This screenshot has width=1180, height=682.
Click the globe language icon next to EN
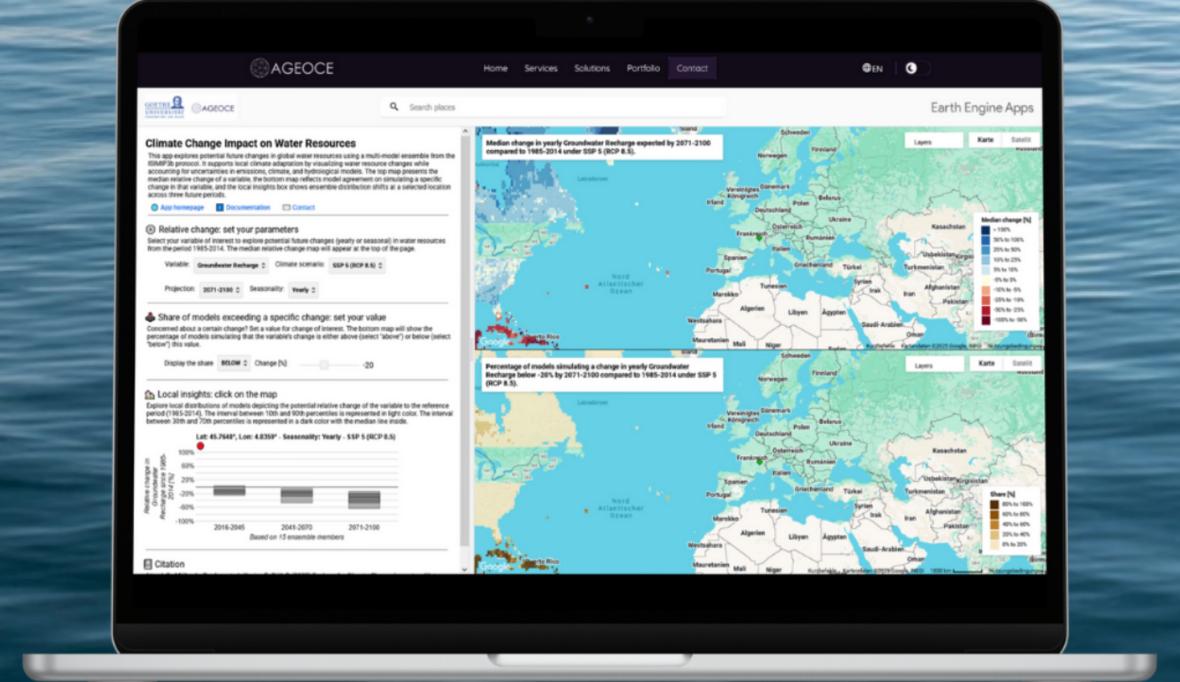(866, 69)
